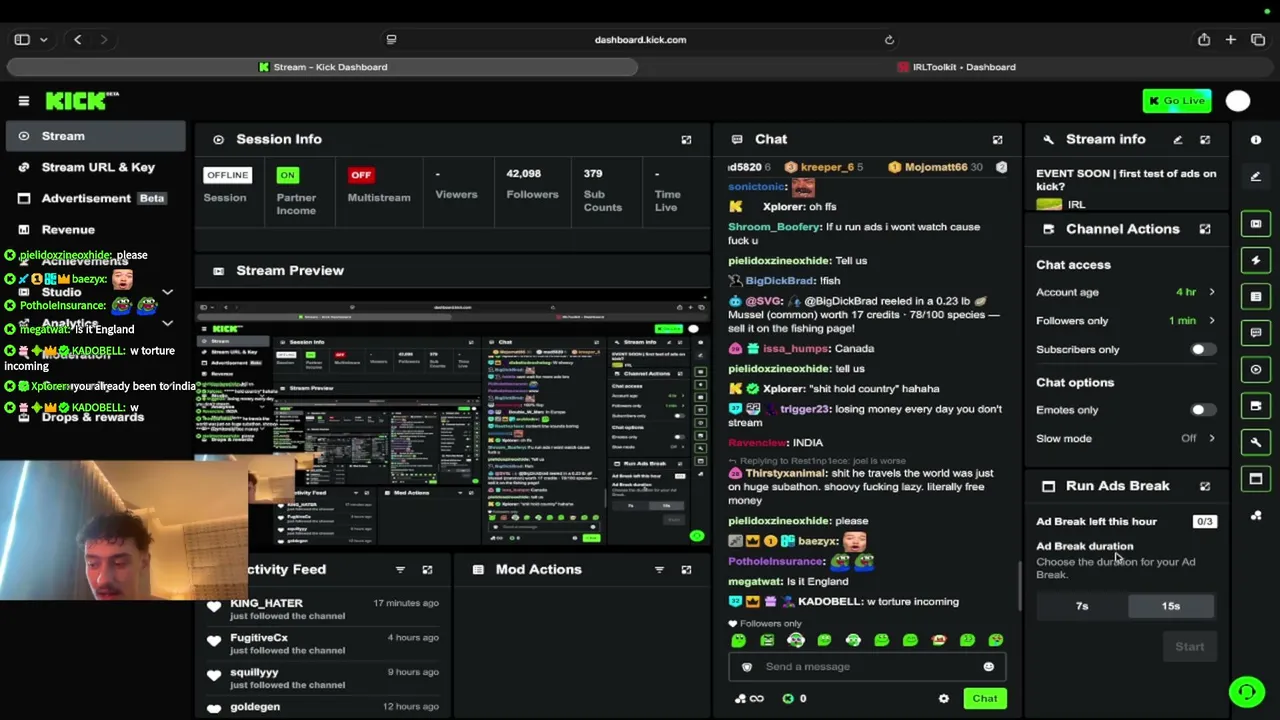Click the Stream Preview thumbnail
Screen dimensions: 1280x720
452,422
